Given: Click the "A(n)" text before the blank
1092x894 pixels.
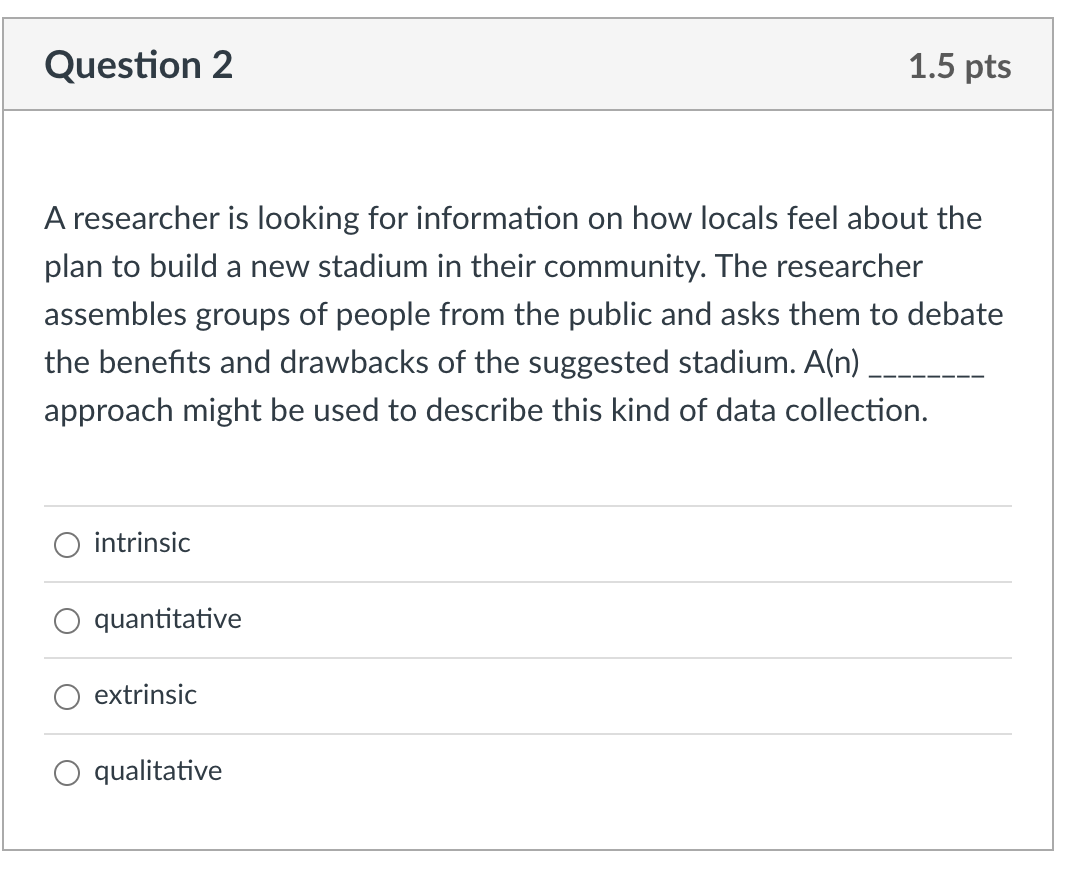Looking at the screenshot, I should point(828,362).
